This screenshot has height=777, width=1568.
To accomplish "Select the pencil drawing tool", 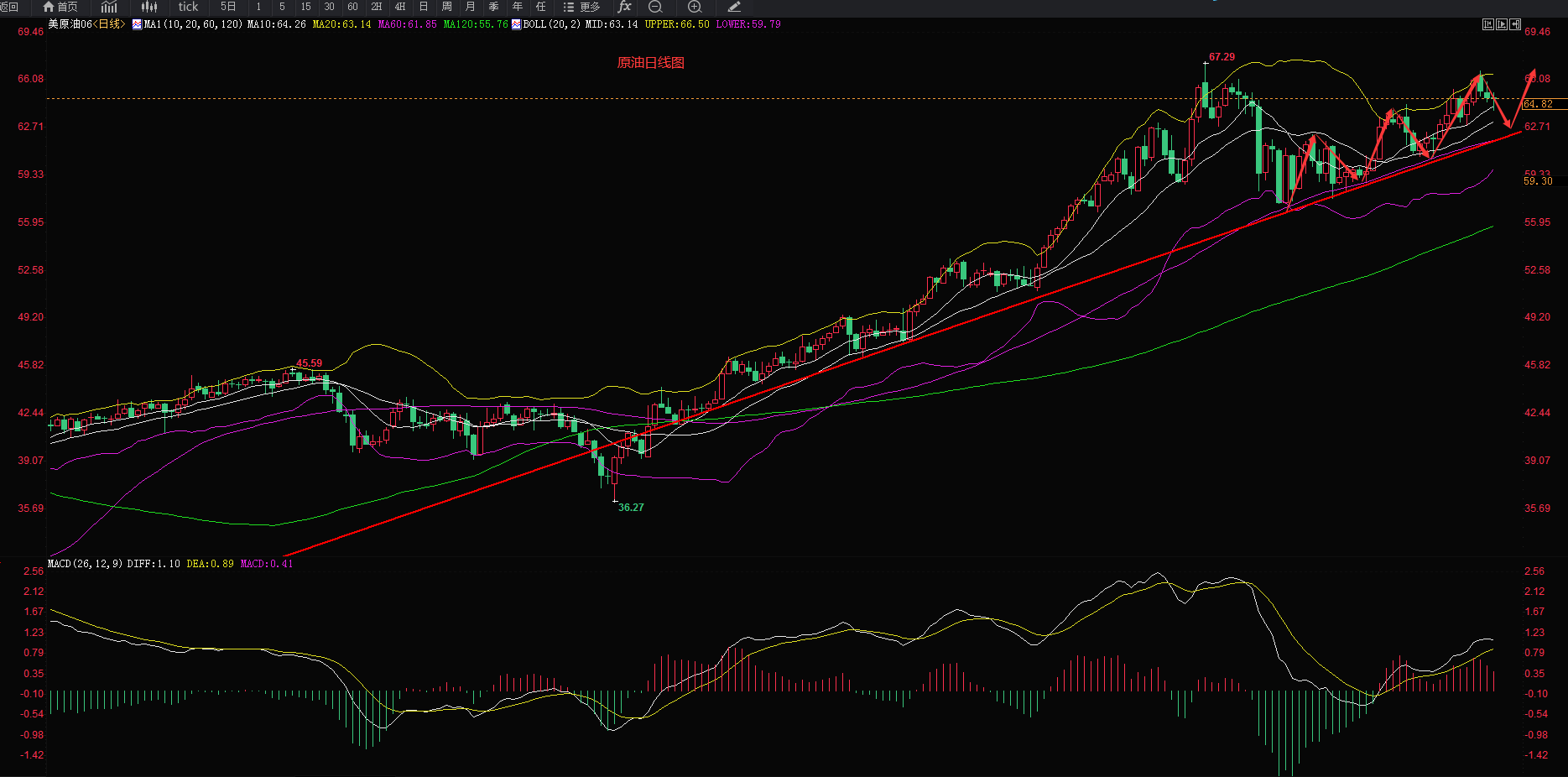I will click(x=734, y=7).
